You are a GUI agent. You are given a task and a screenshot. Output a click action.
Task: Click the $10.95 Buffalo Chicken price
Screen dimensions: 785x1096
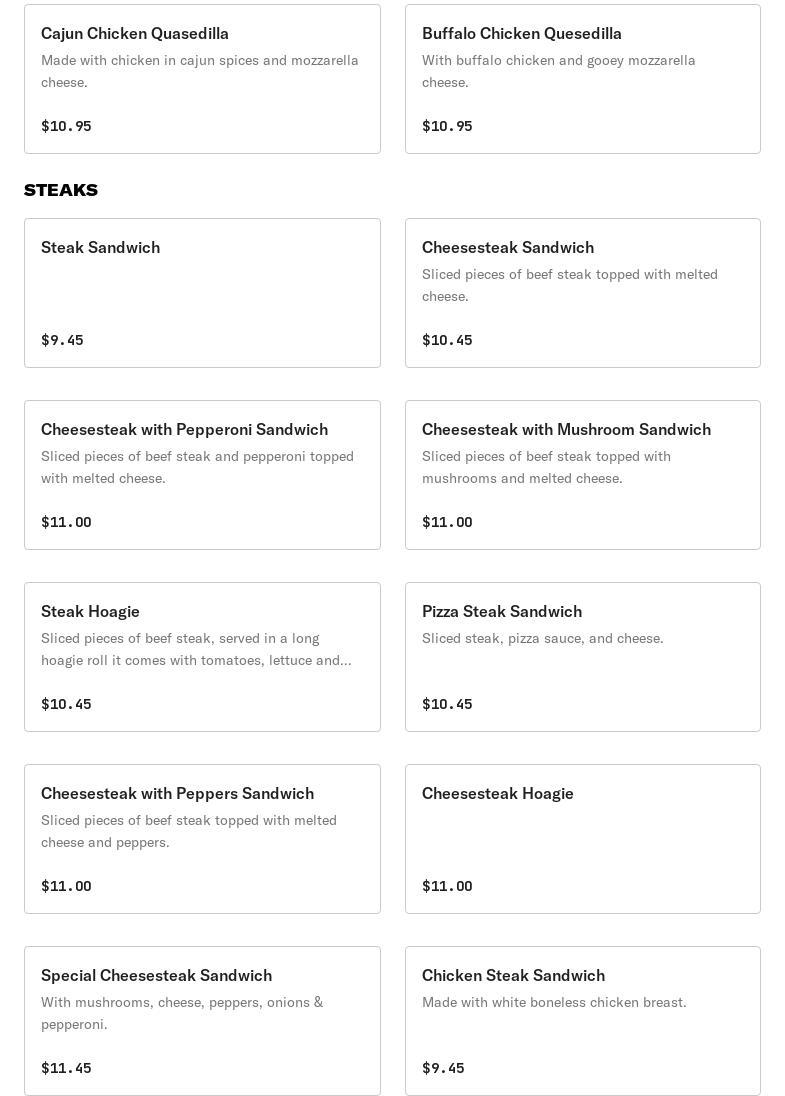click(x=447, y=126)
